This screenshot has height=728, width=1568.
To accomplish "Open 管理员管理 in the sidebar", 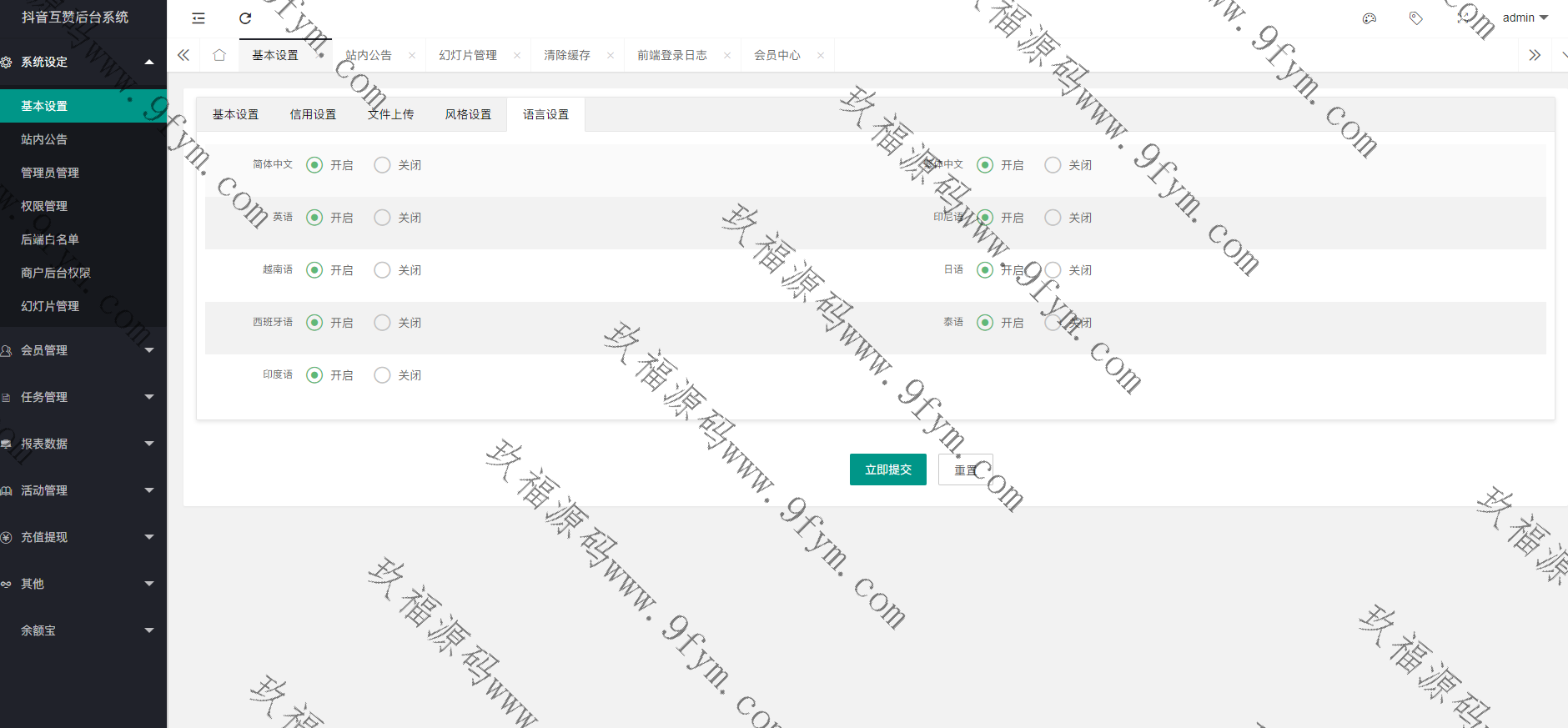I will click(x=50, y=173).
